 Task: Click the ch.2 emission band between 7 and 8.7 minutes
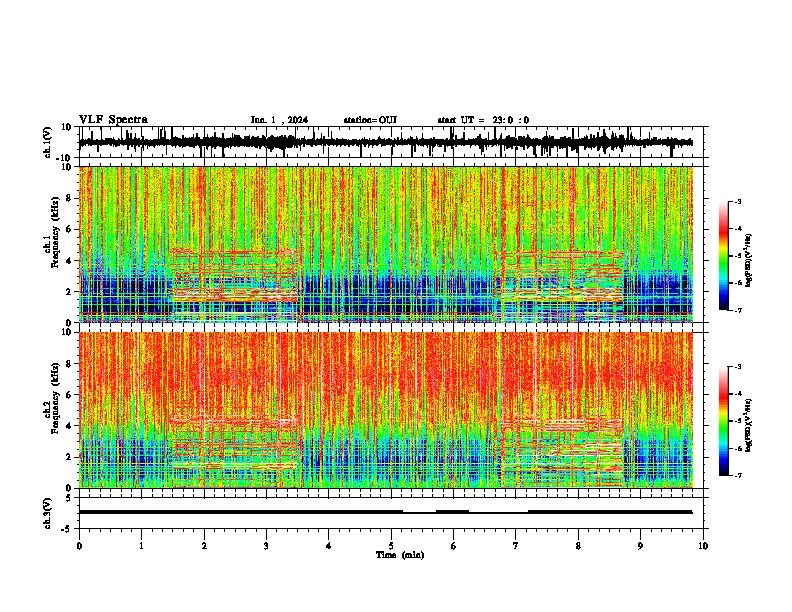[562, 452]
